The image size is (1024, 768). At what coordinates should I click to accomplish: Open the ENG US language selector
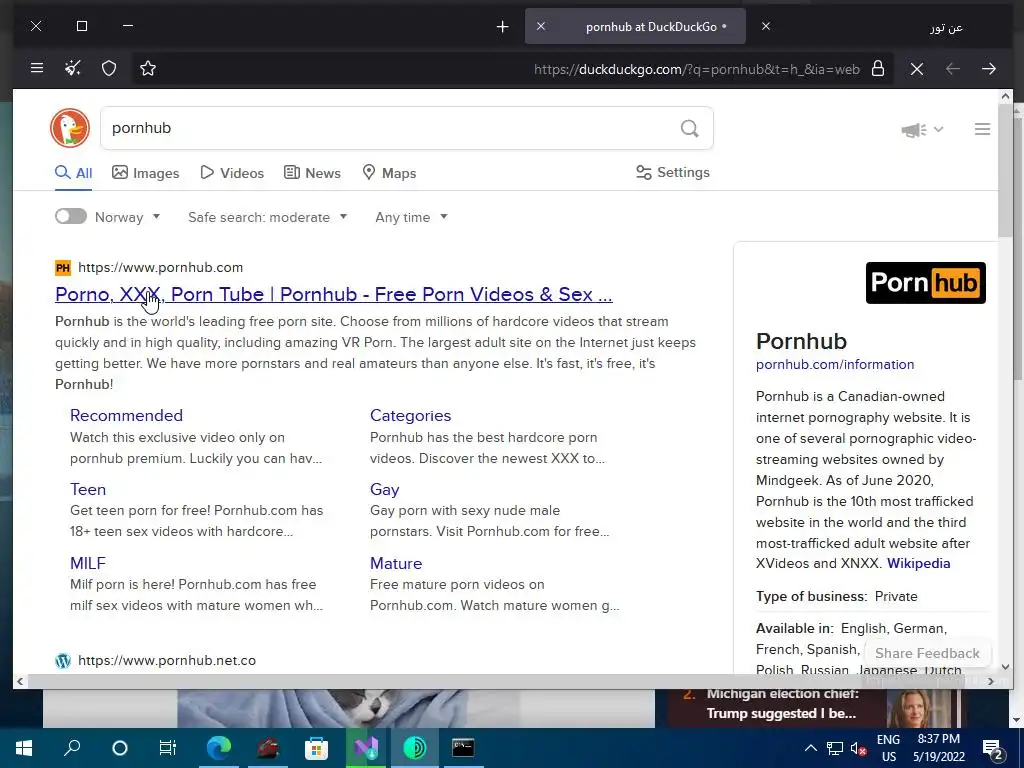[x=888, y=748]
